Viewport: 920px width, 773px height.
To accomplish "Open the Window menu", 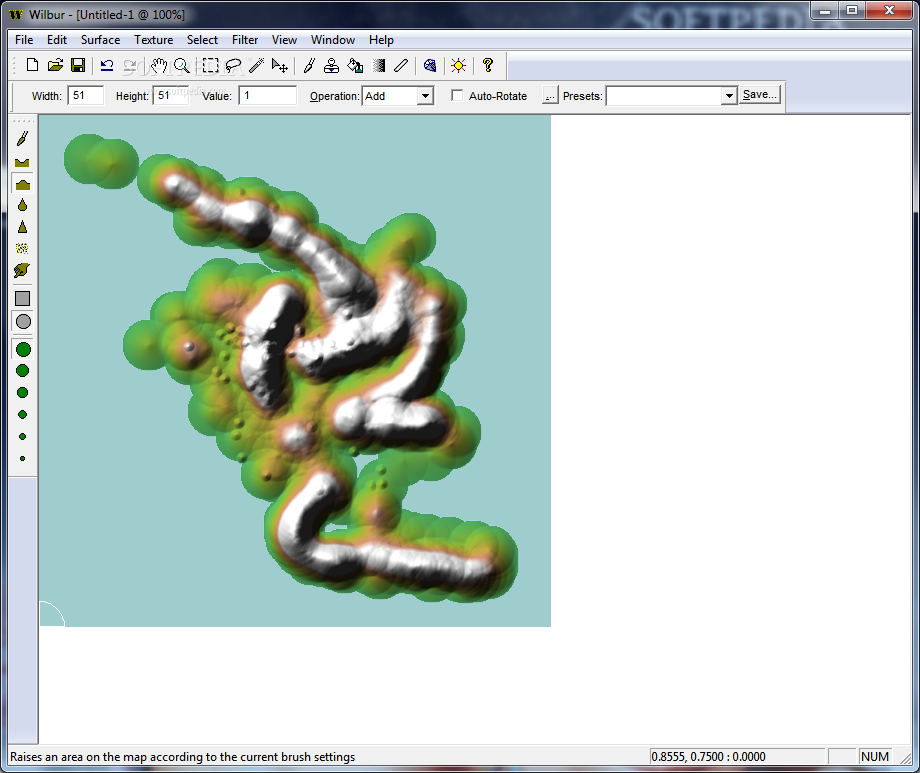I will (x=333, y=40).
